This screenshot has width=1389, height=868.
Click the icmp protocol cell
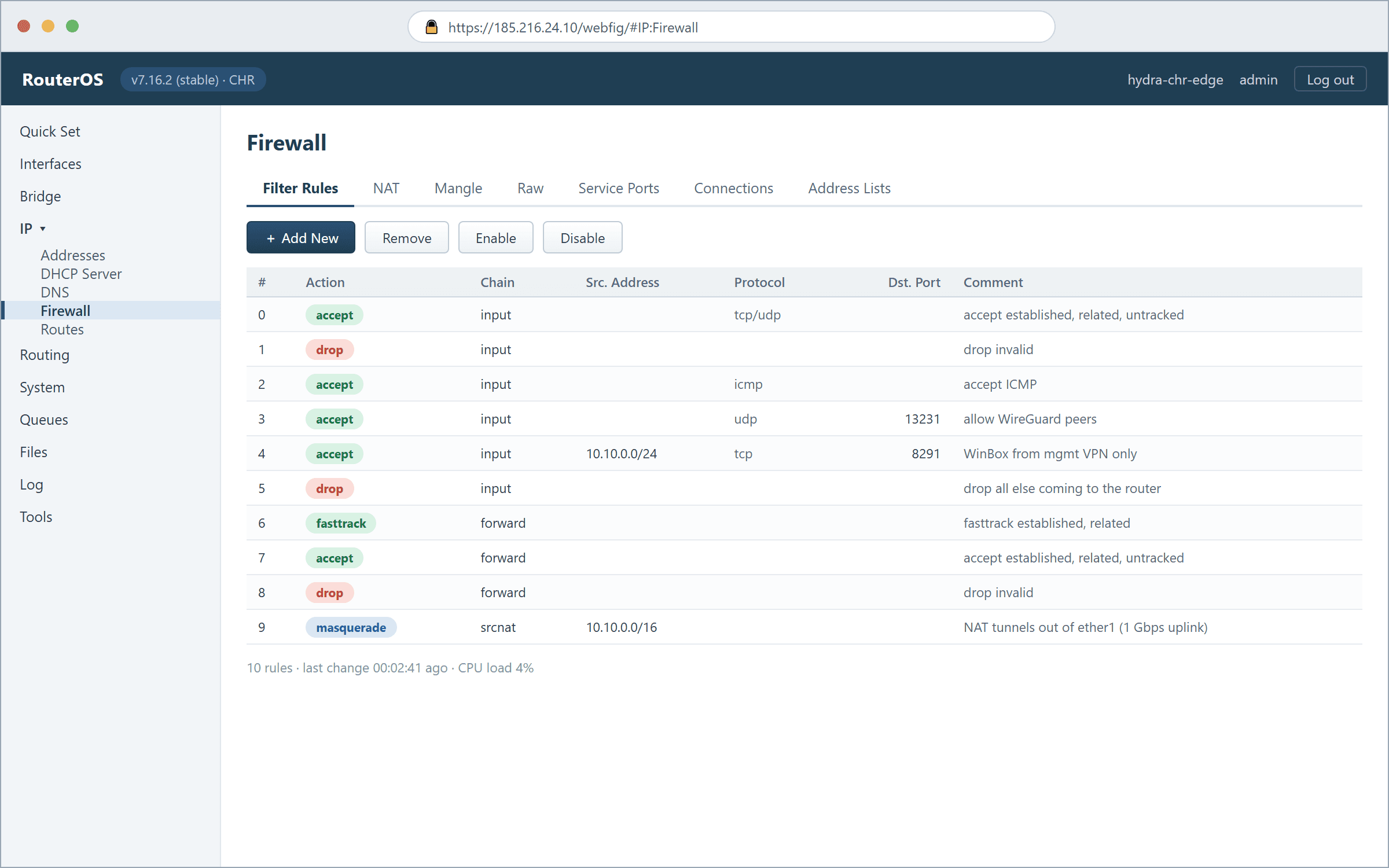coord(748,384)
